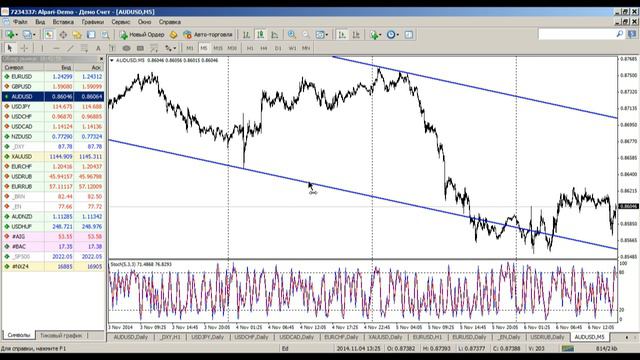Select the Crosshair tool
Viewport: 640px width, 360px height.
24,48
